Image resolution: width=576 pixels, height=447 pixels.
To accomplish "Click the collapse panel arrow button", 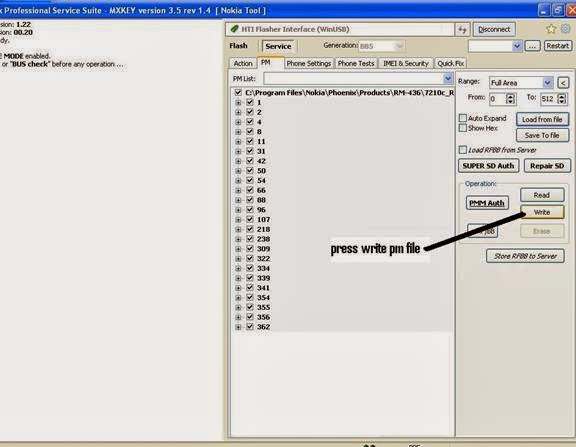I will (563, 83).
